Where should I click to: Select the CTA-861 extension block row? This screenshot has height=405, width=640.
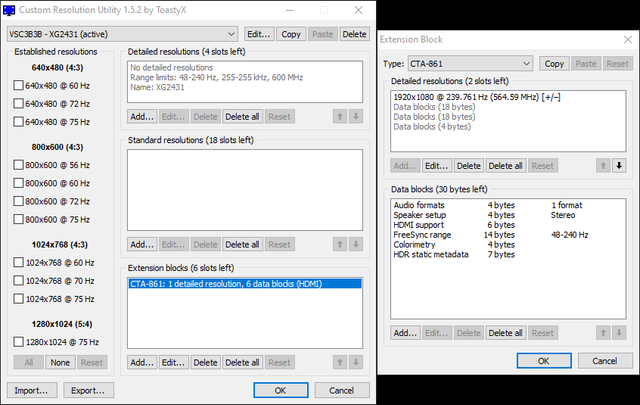[x=245, y=284]
